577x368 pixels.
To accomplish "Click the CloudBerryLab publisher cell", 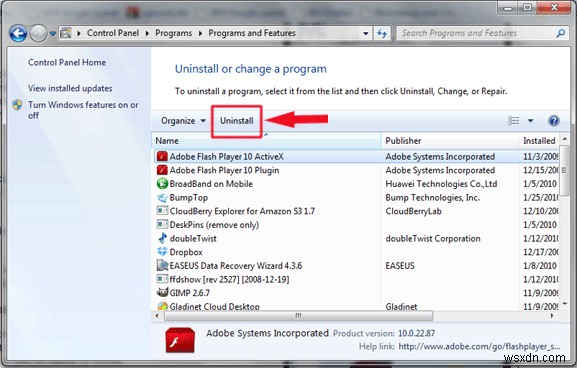I will [413, 211].
